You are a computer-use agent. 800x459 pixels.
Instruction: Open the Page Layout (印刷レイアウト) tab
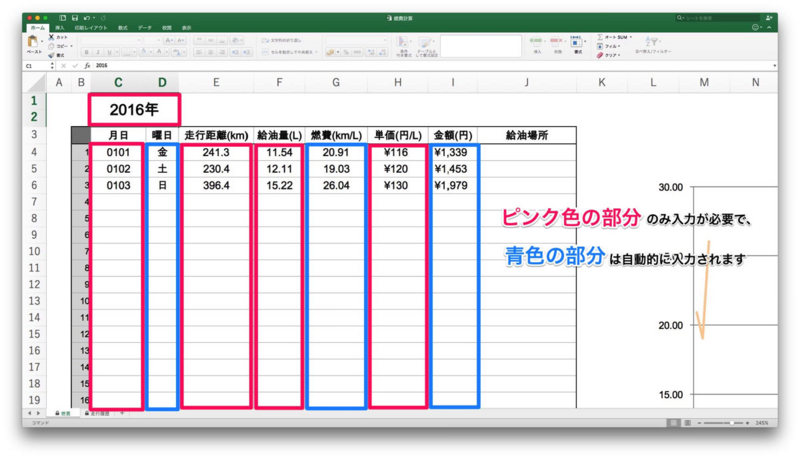tap(91, 28)
